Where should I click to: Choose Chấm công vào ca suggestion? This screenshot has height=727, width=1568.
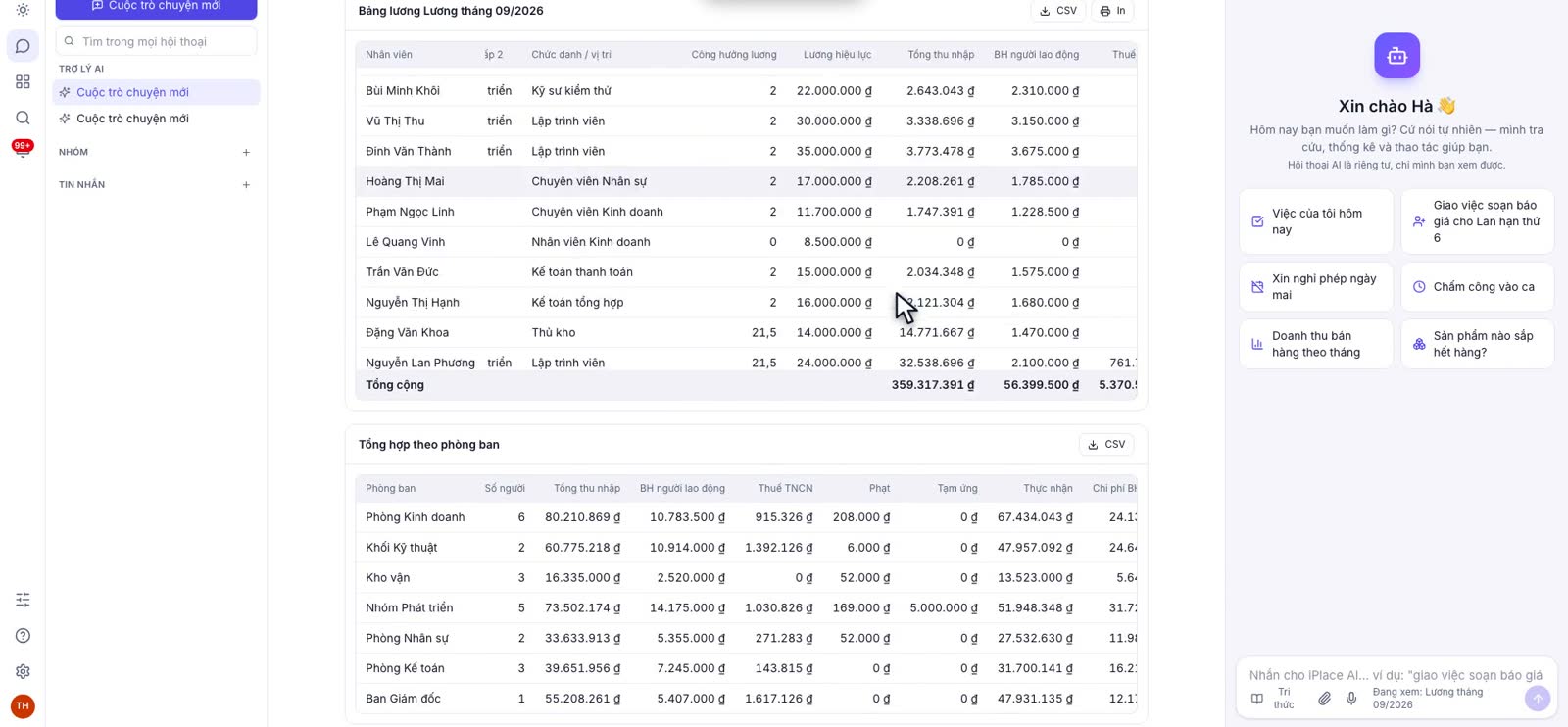click(x=1478, y=287)
